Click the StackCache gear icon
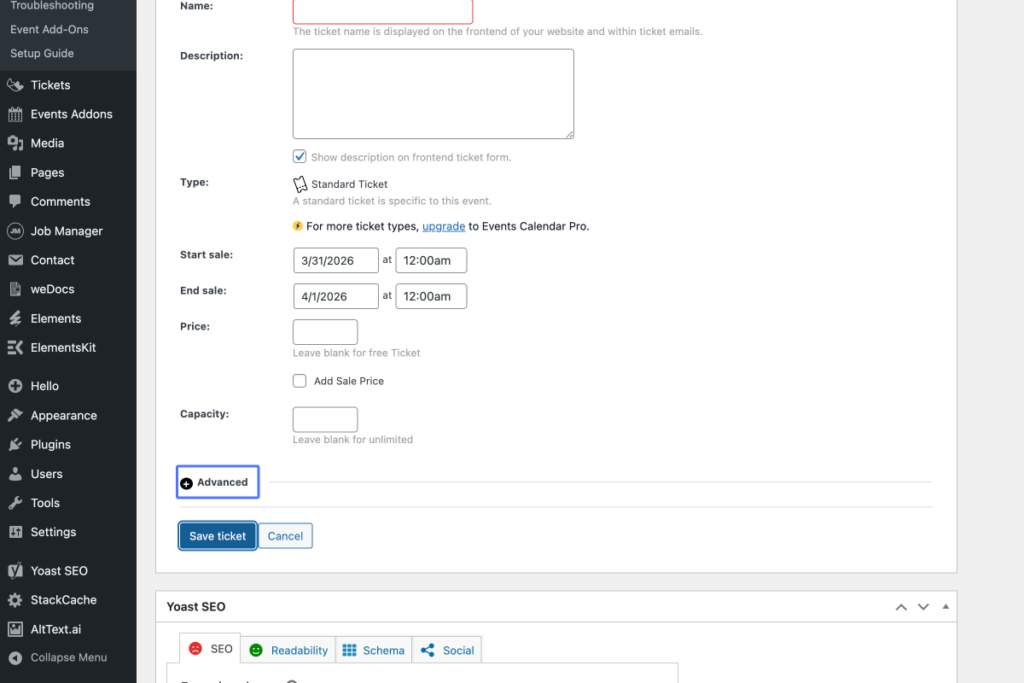Viewport: 1024px width, 683px height. coord(15,600)
